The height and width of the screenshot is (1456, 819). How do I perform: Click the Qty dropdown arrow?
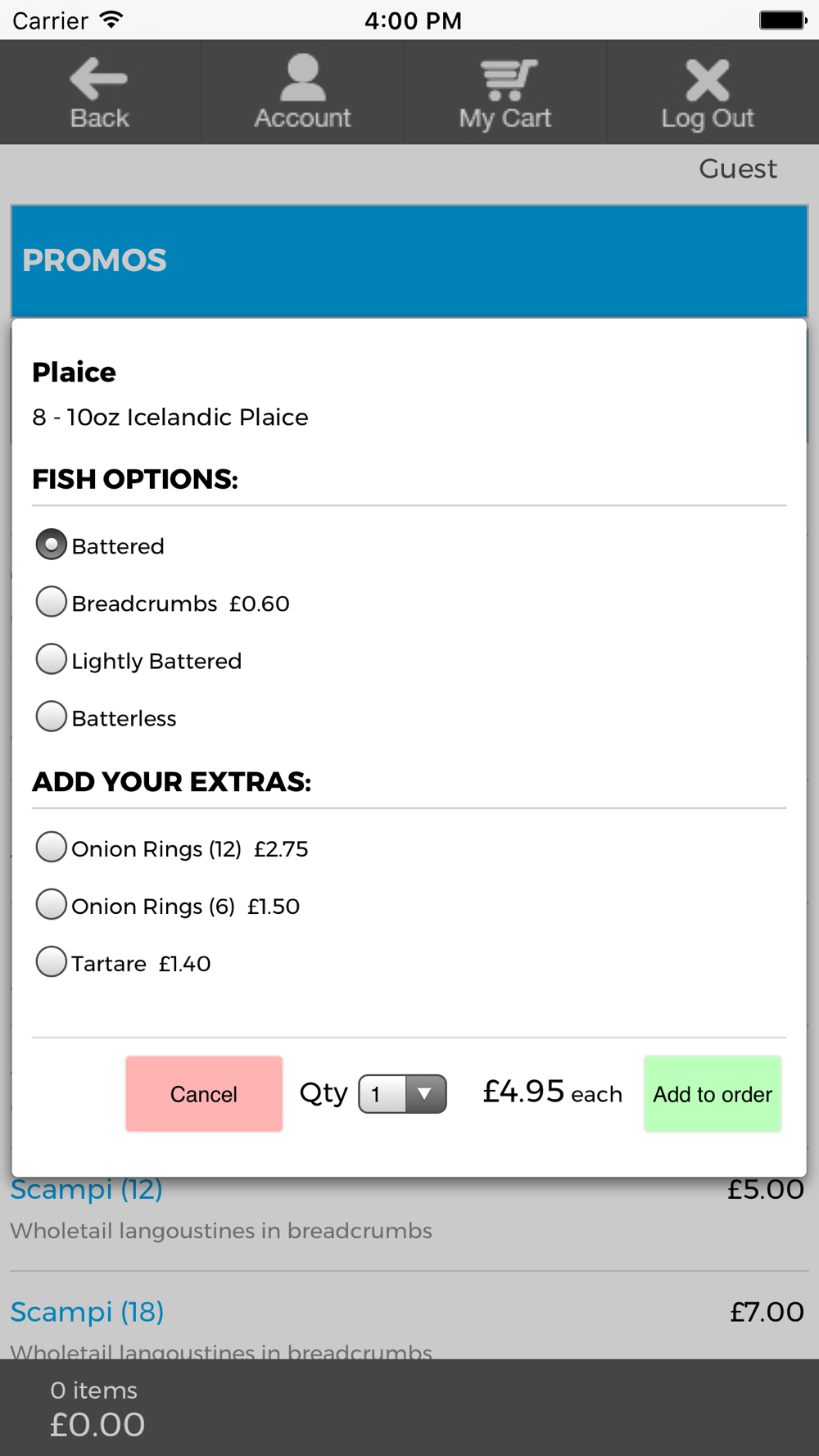425,1094
